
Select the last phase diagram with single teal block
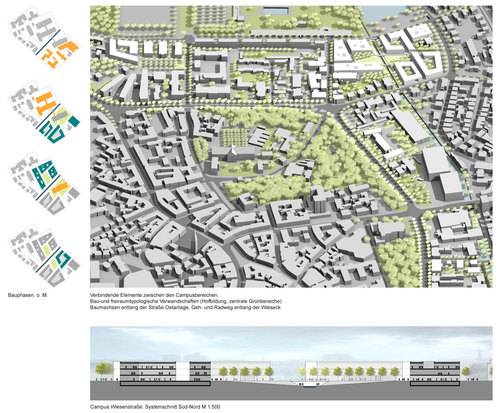pos(44,255)
